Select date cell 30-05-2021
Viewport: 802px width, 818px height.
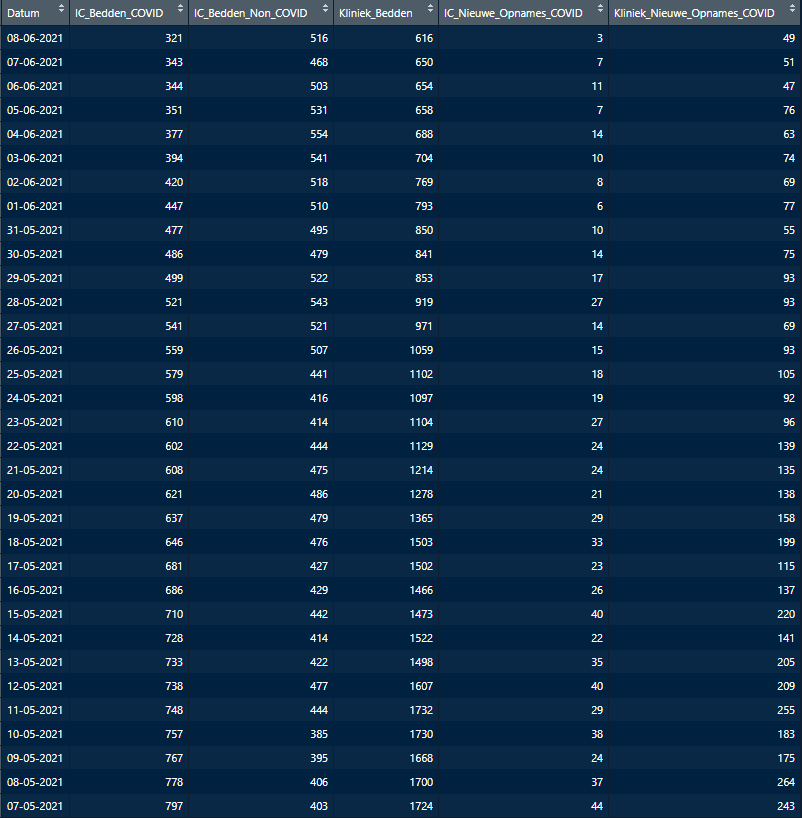pos(35,254)
